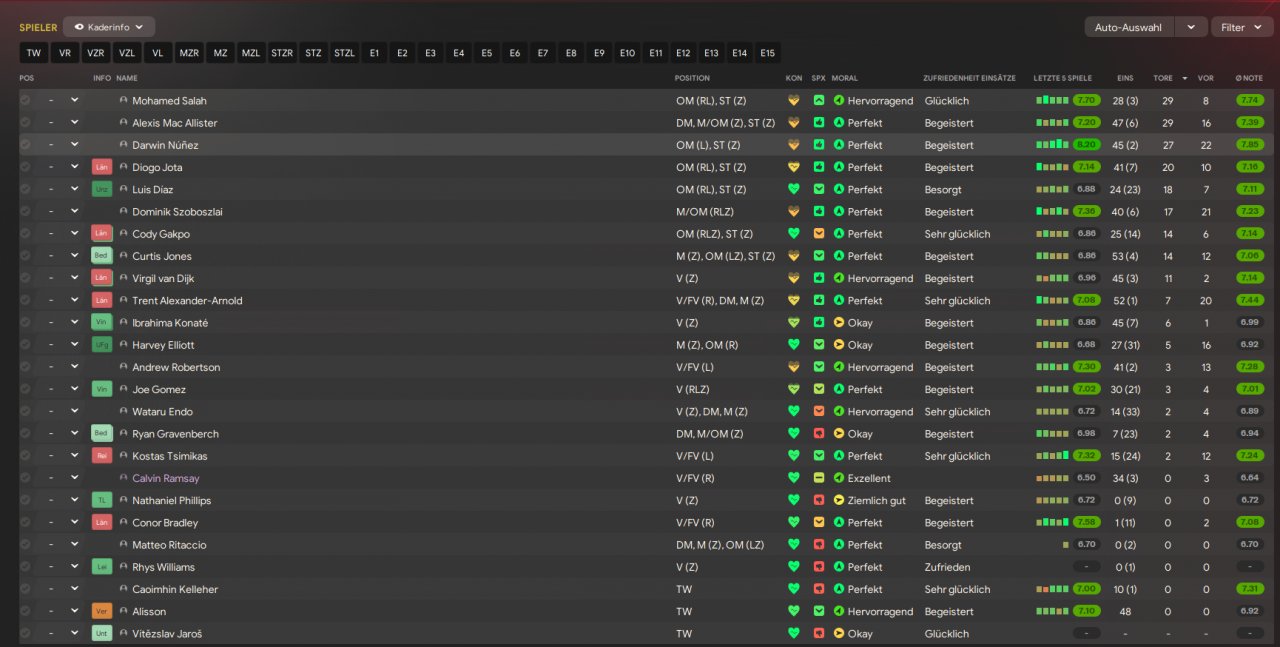Screen dimensions: 1280x647
Task: Click the condition heart icon for Mohamed Salah
Action: [x=794, y=100]
